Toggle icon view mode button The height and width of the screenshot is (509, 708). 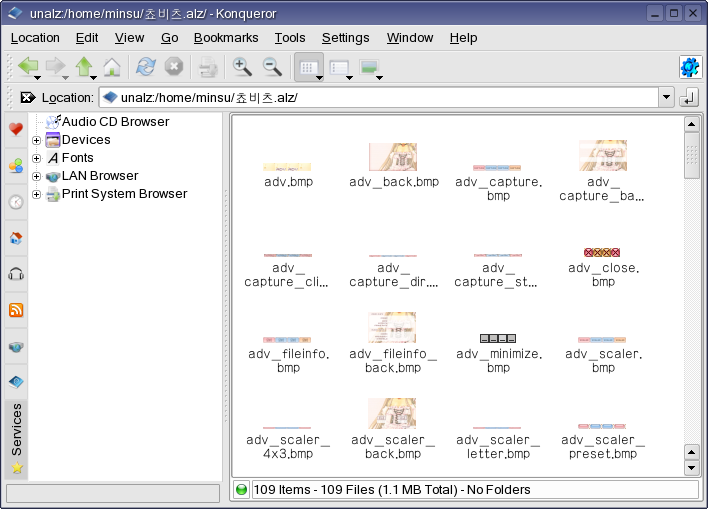tap(306, 67)
